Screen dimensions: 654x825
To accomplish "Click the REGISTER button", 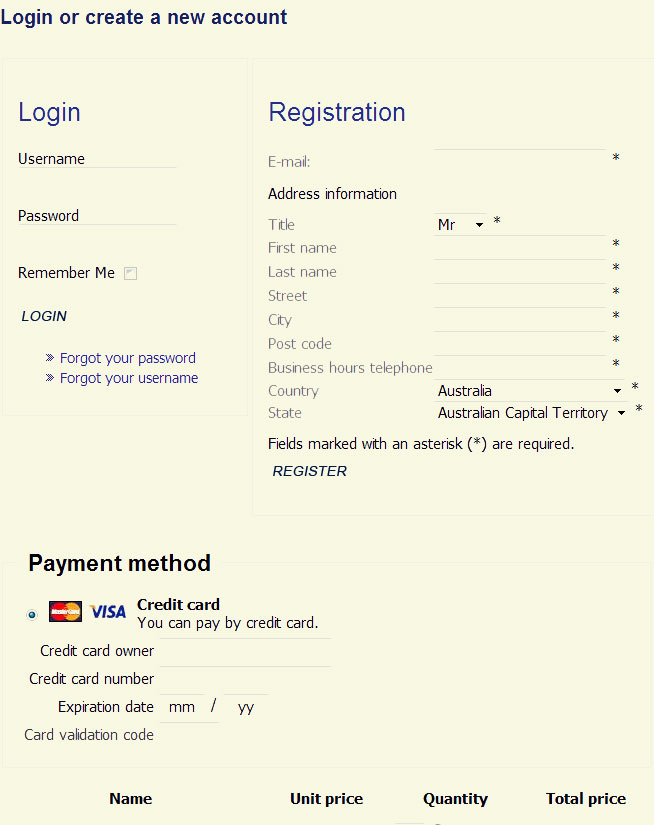I will 309,471.
